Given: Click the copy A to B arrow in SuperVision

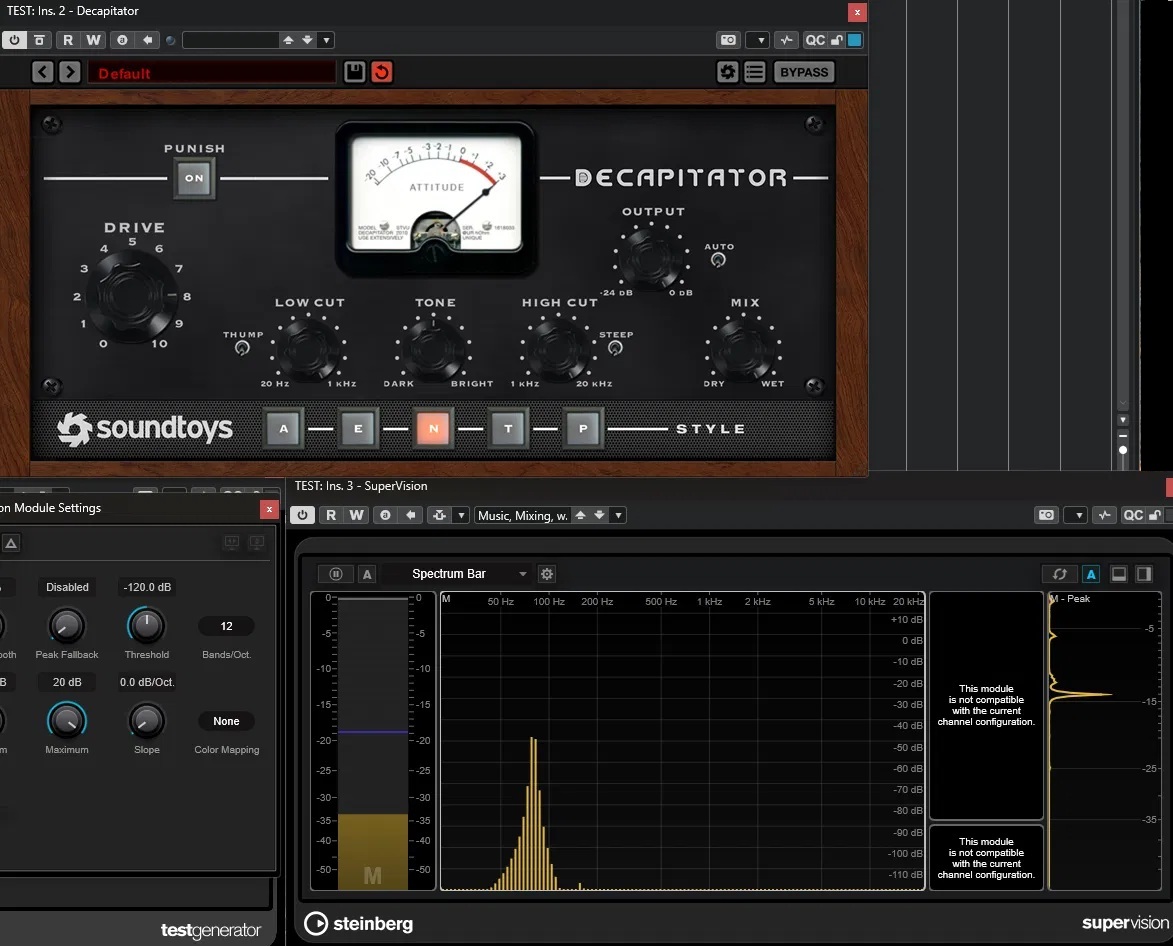Looking at the screenshot, I should pyautogui.click(x=411, y=515).
